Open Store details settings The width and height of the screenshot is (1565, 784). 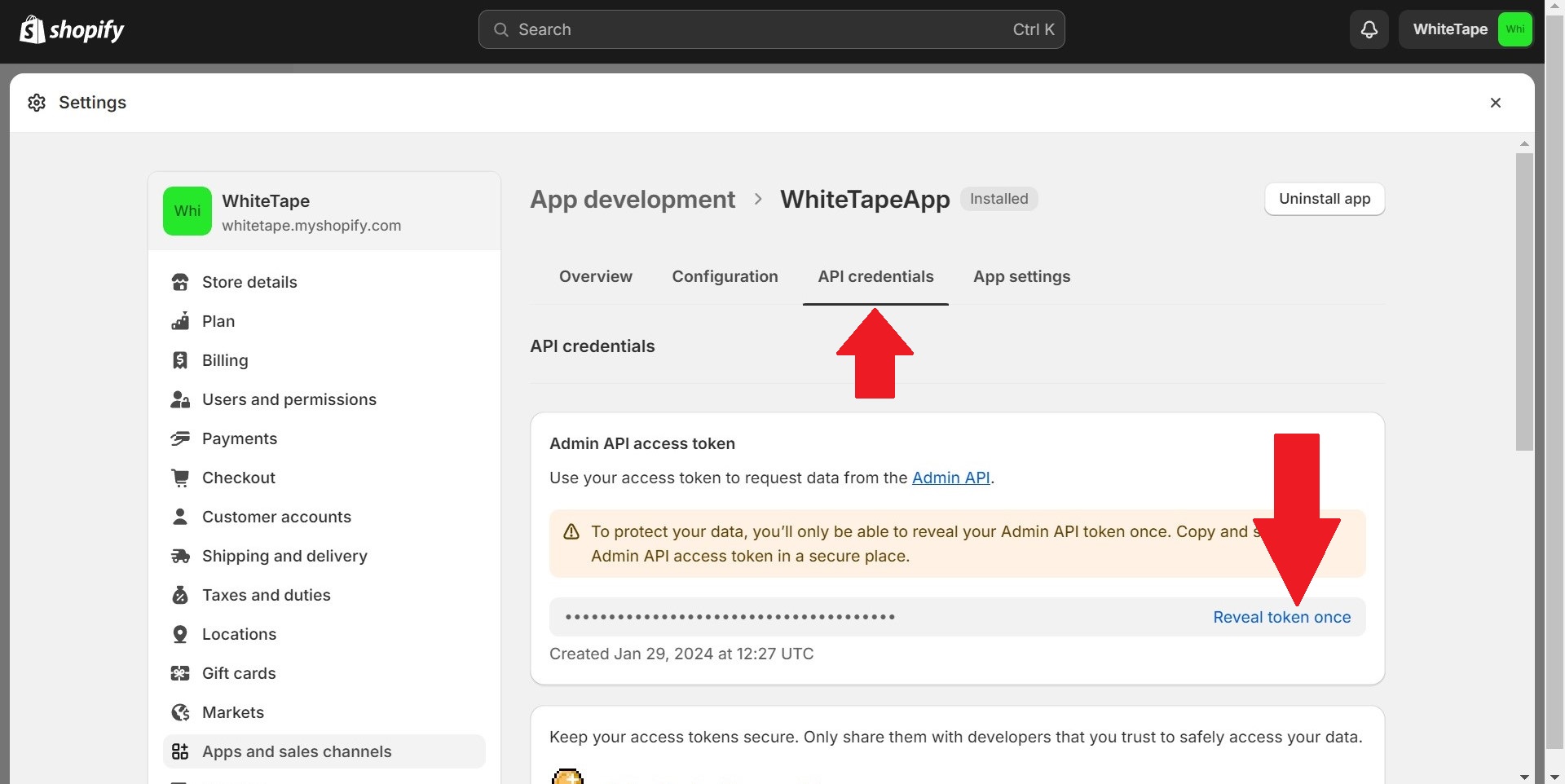324,282
